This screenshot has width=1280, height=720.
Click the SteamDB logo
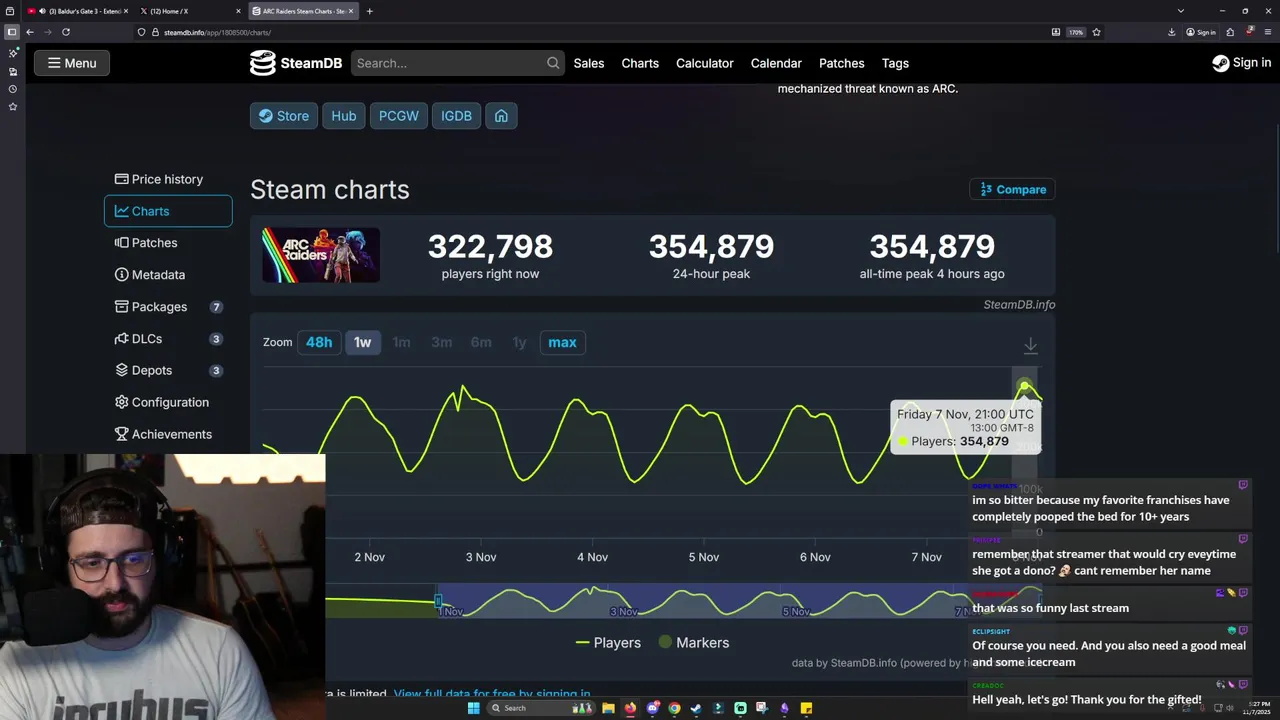[296, 63]
